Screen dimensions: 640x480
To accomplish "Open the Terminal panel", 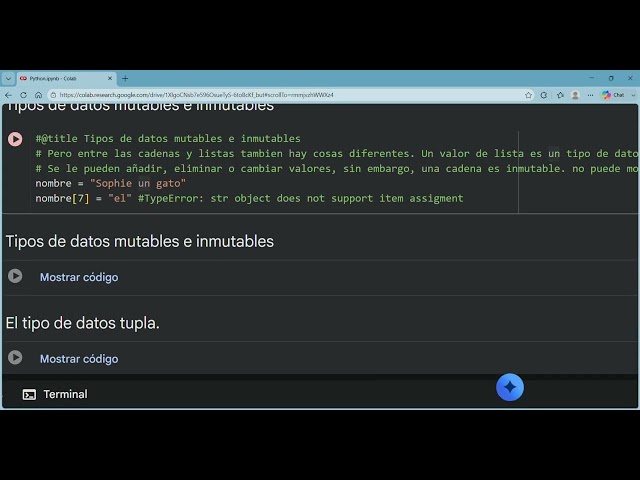I will pos(55,394).
